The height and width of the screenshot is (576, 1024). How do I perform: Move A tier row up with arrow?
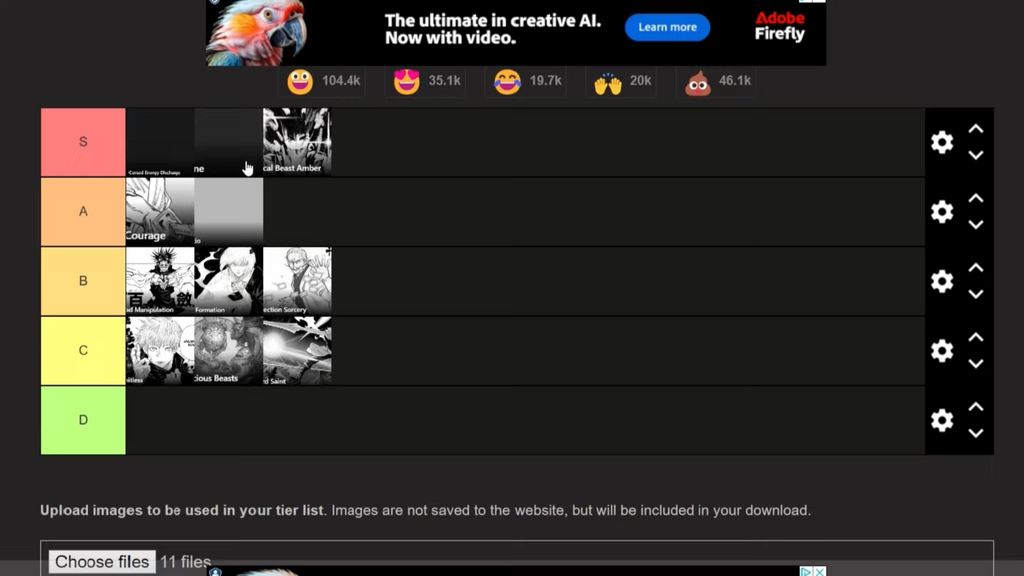coord(976,198)
